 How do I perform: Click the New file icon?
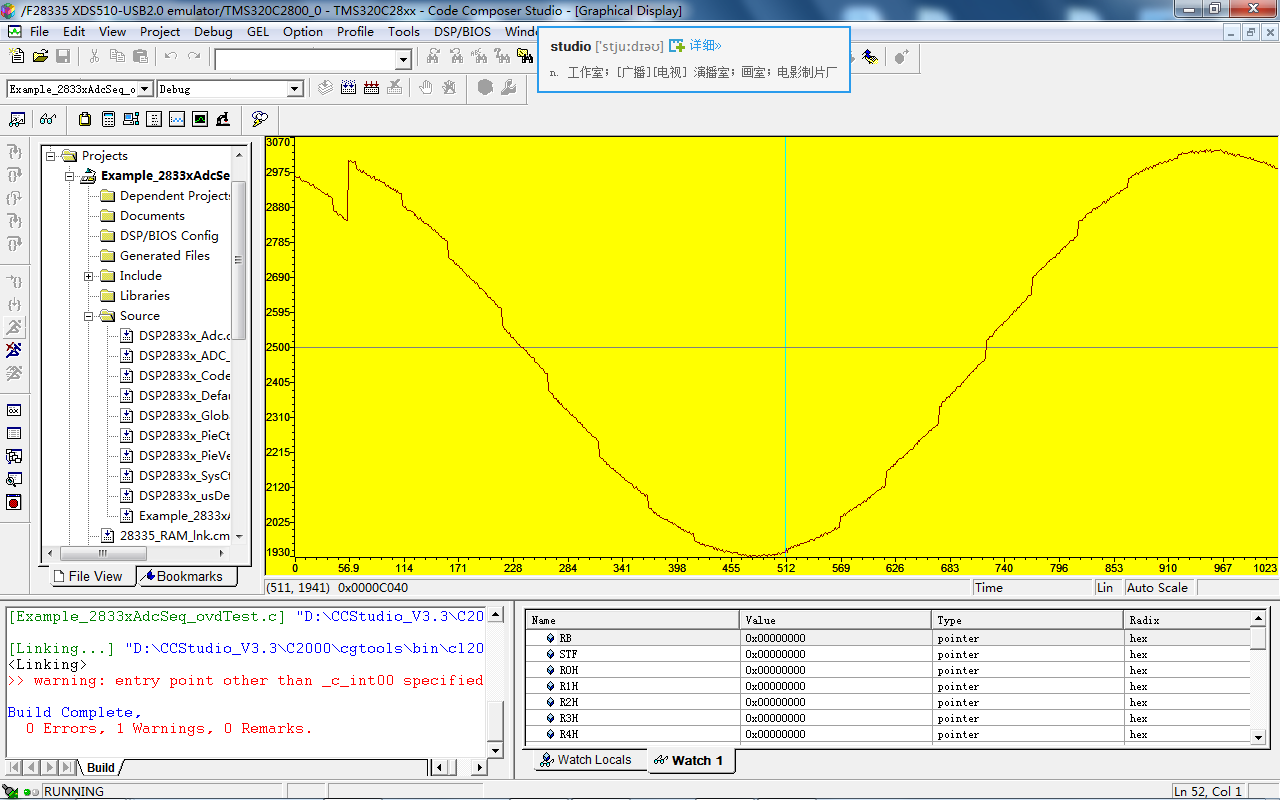[17, 57]
